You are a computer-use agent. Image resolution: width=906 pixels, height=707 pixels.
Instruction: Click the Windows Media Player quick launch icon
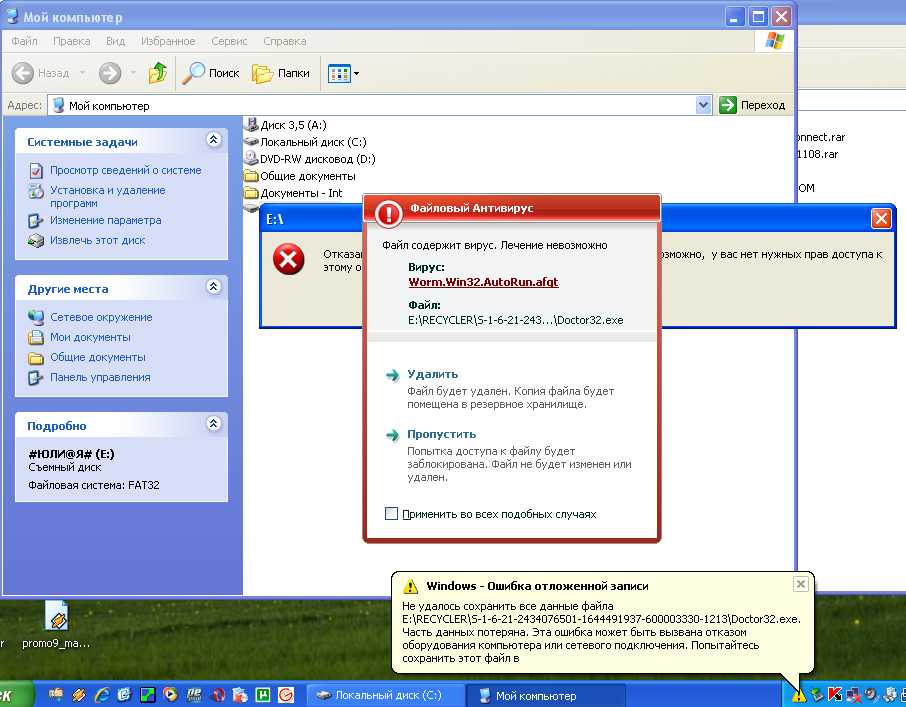click(x=170, y=695)
